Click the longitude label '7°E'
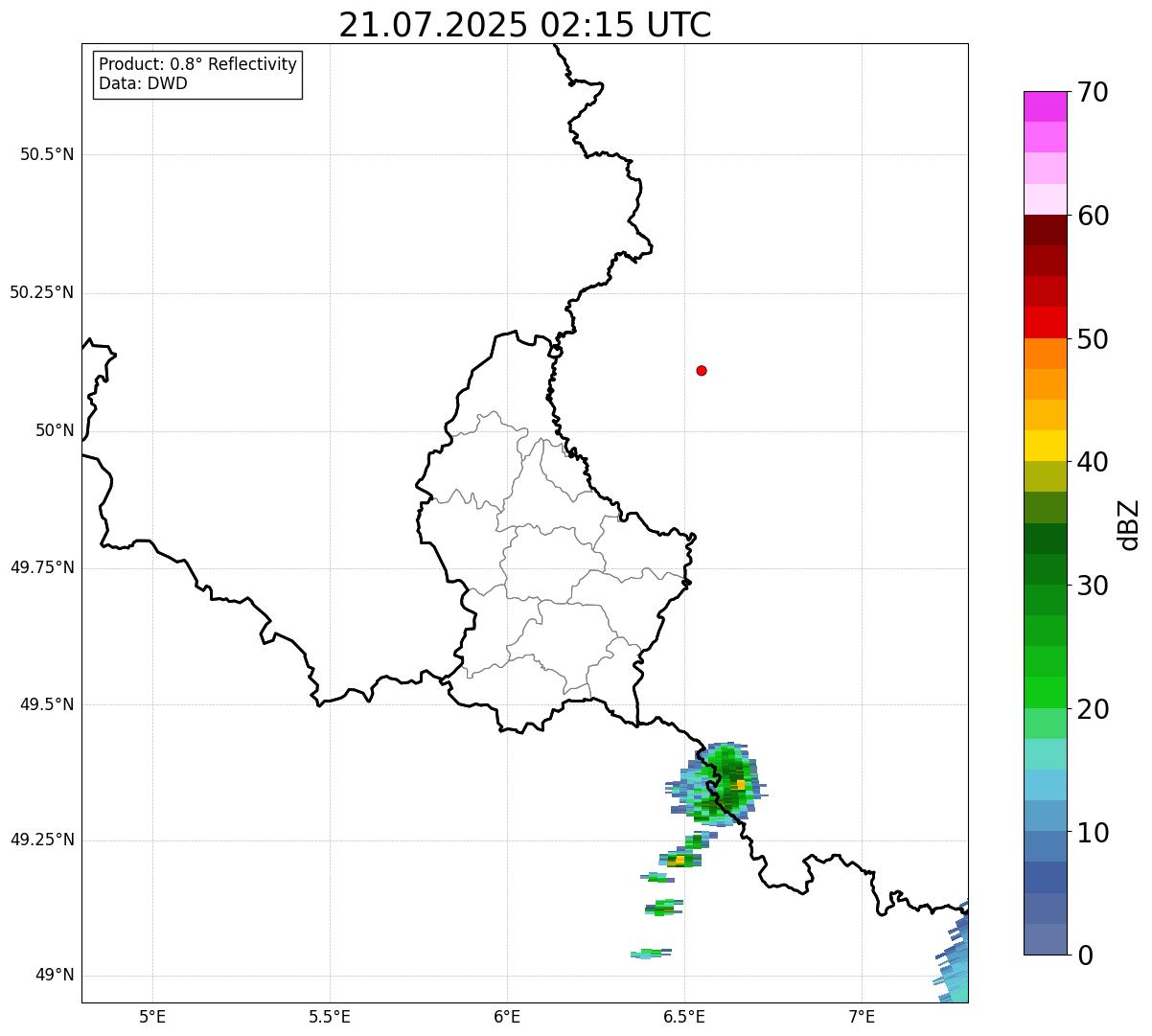 tap(862, 1016)
